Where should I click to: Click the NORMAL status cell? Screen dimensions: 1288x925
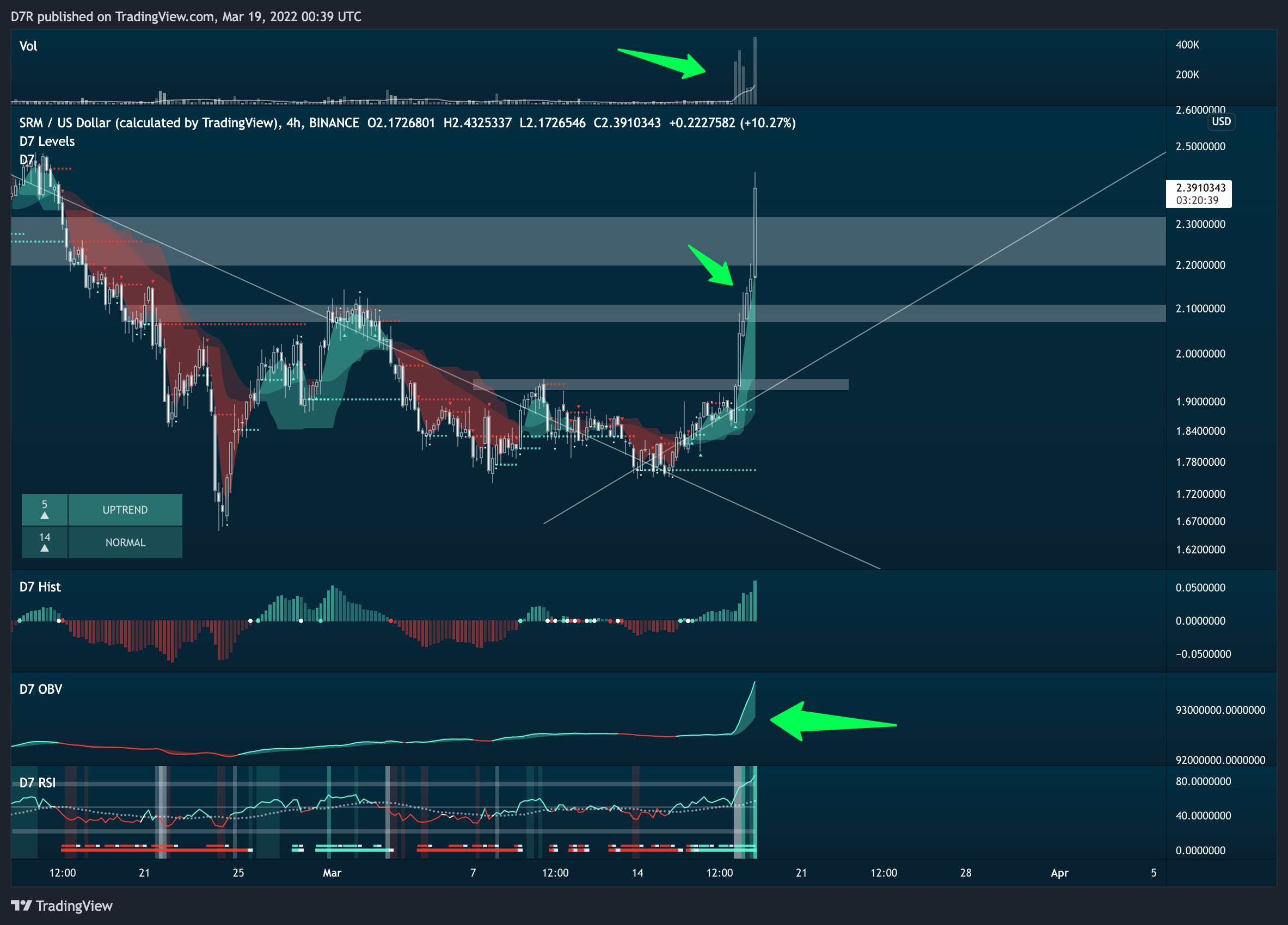[125, 542]
